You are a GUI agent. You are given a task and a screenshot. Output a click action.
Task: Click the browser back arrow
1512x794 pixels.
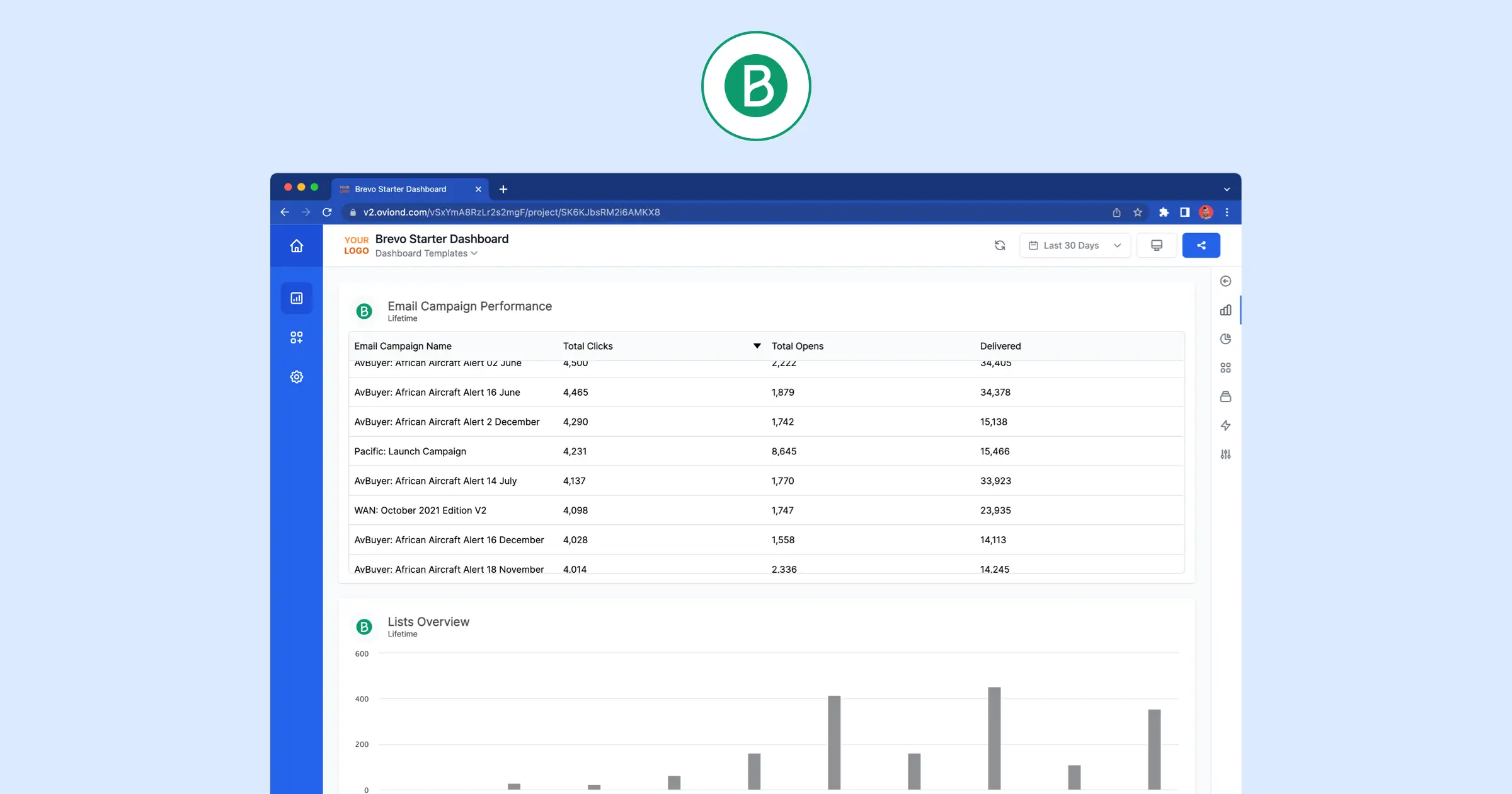[x=285, y=212]
